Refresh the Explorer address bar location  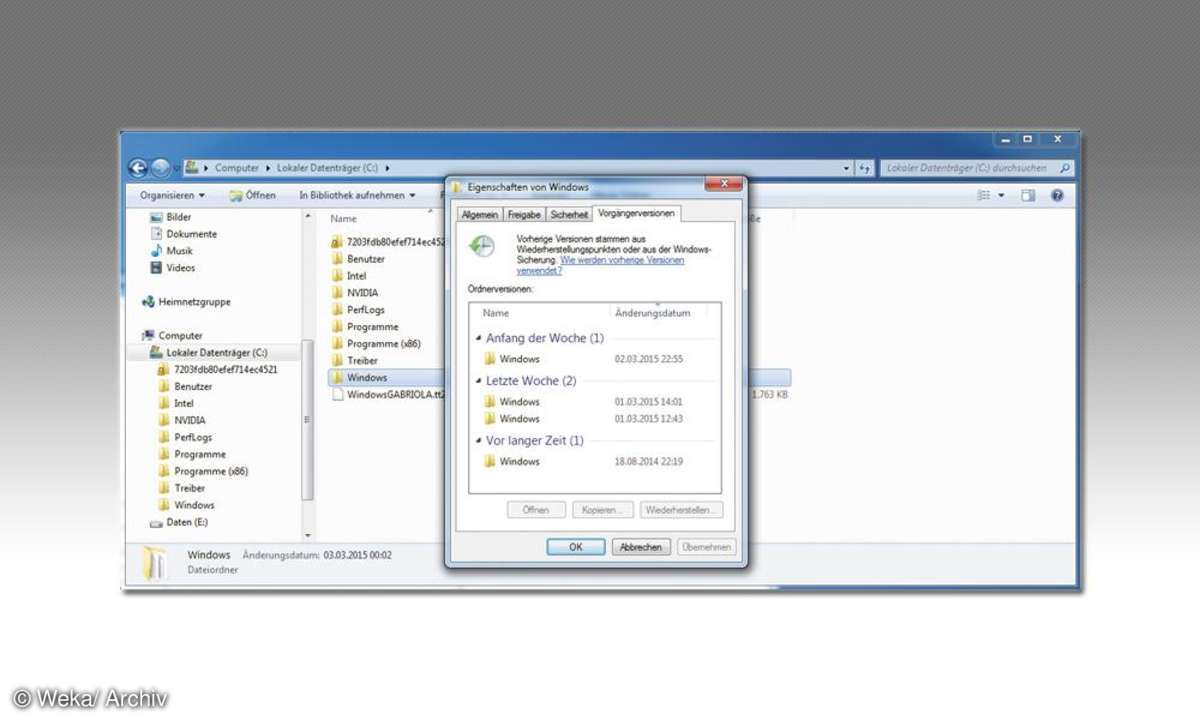pyautogui.click(x=865, y=169)
